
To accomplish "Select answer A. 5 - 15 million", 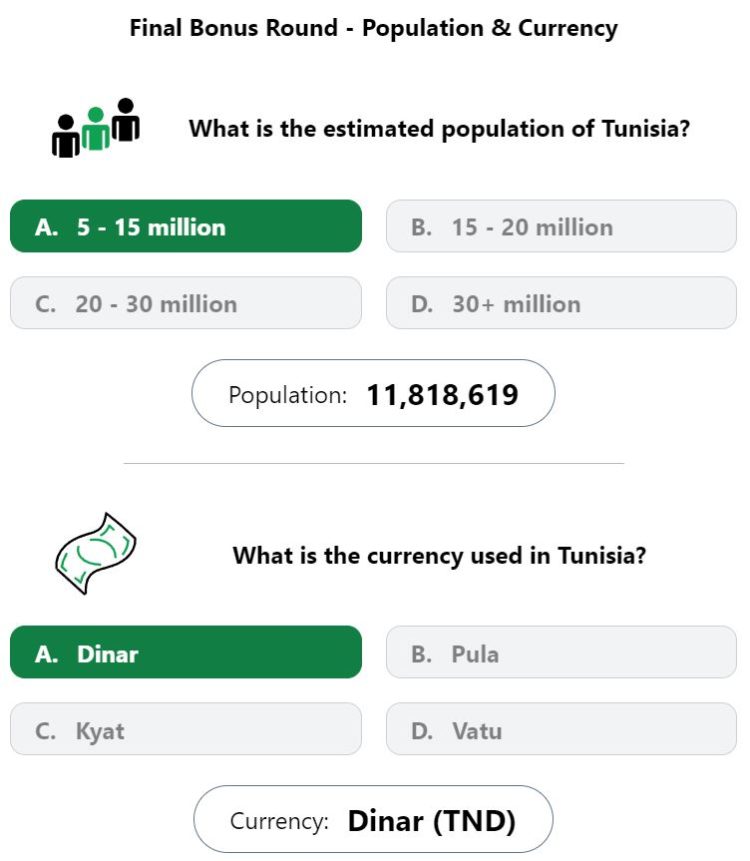I will pos(186,226).
